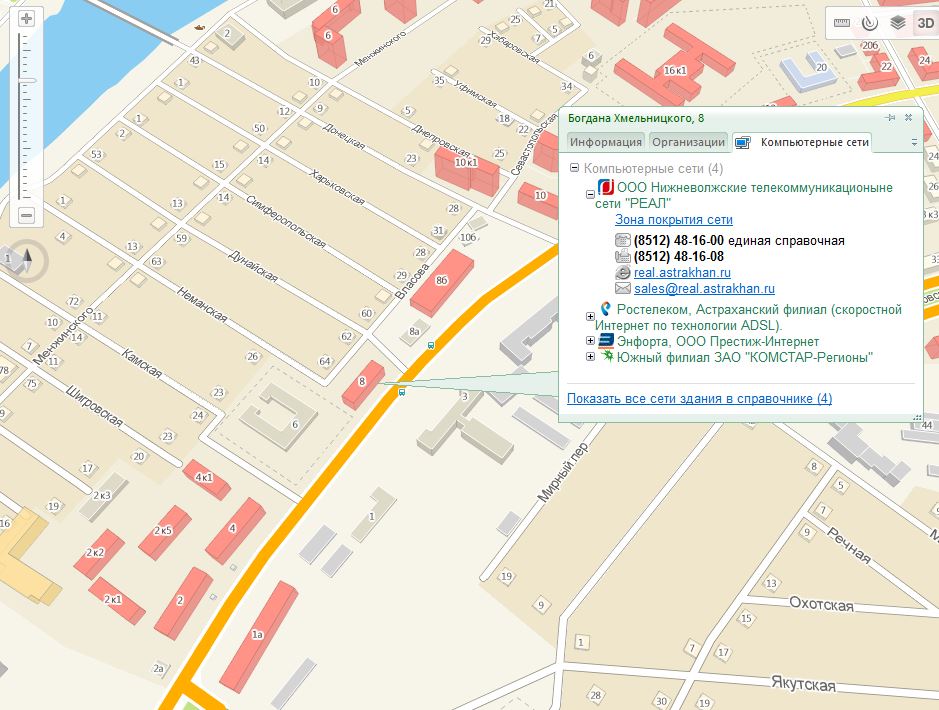Click the red building labeled 4к1
Image resolution: width=939 pixels, height=710 pixels.
tap(206, 479)
